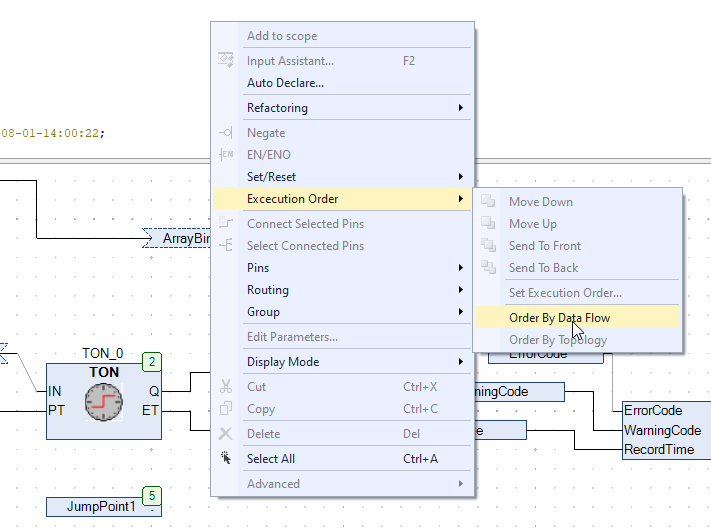Viewport: 711px width, 528px height.
Task: Click the RecordTime pin on right block
Action: coord(659,450)
